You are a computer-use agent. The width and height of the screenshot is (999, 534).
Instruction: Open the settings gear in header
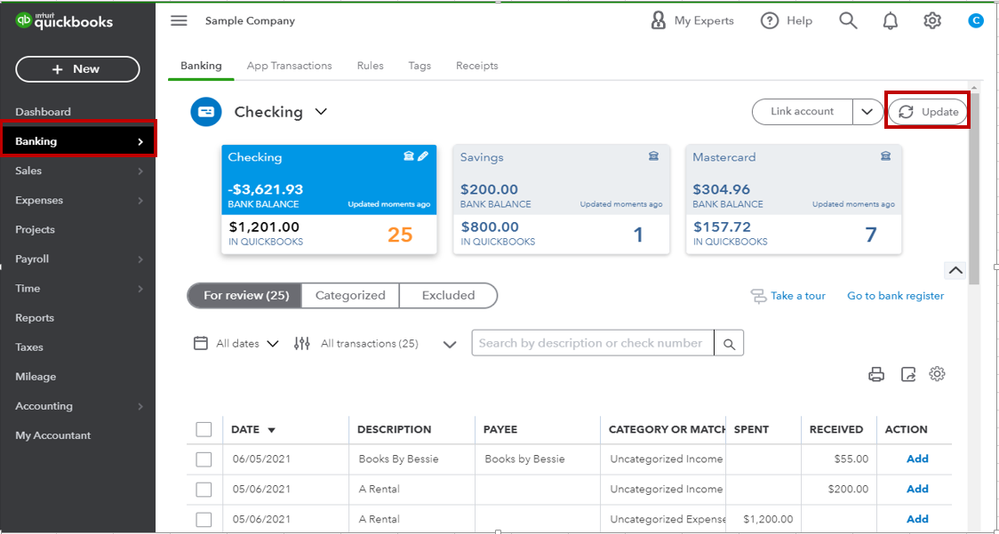tap(932, 21)
